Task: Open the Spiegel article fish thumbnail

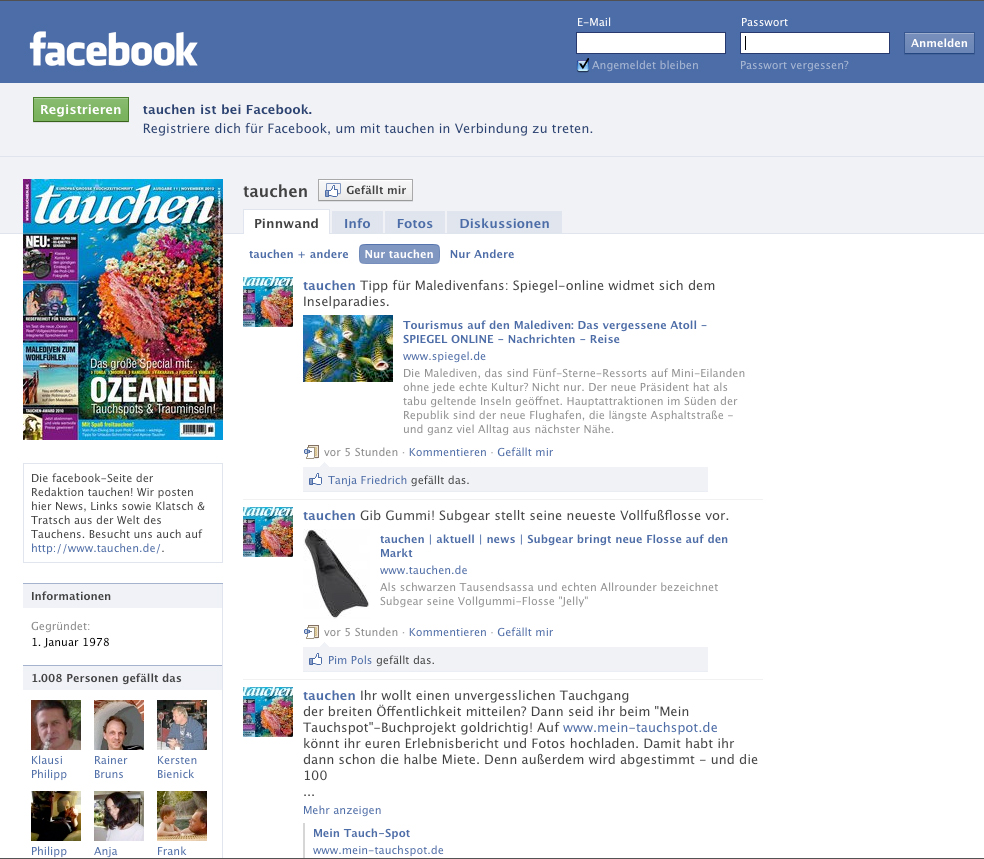Action: click(348, 349)
